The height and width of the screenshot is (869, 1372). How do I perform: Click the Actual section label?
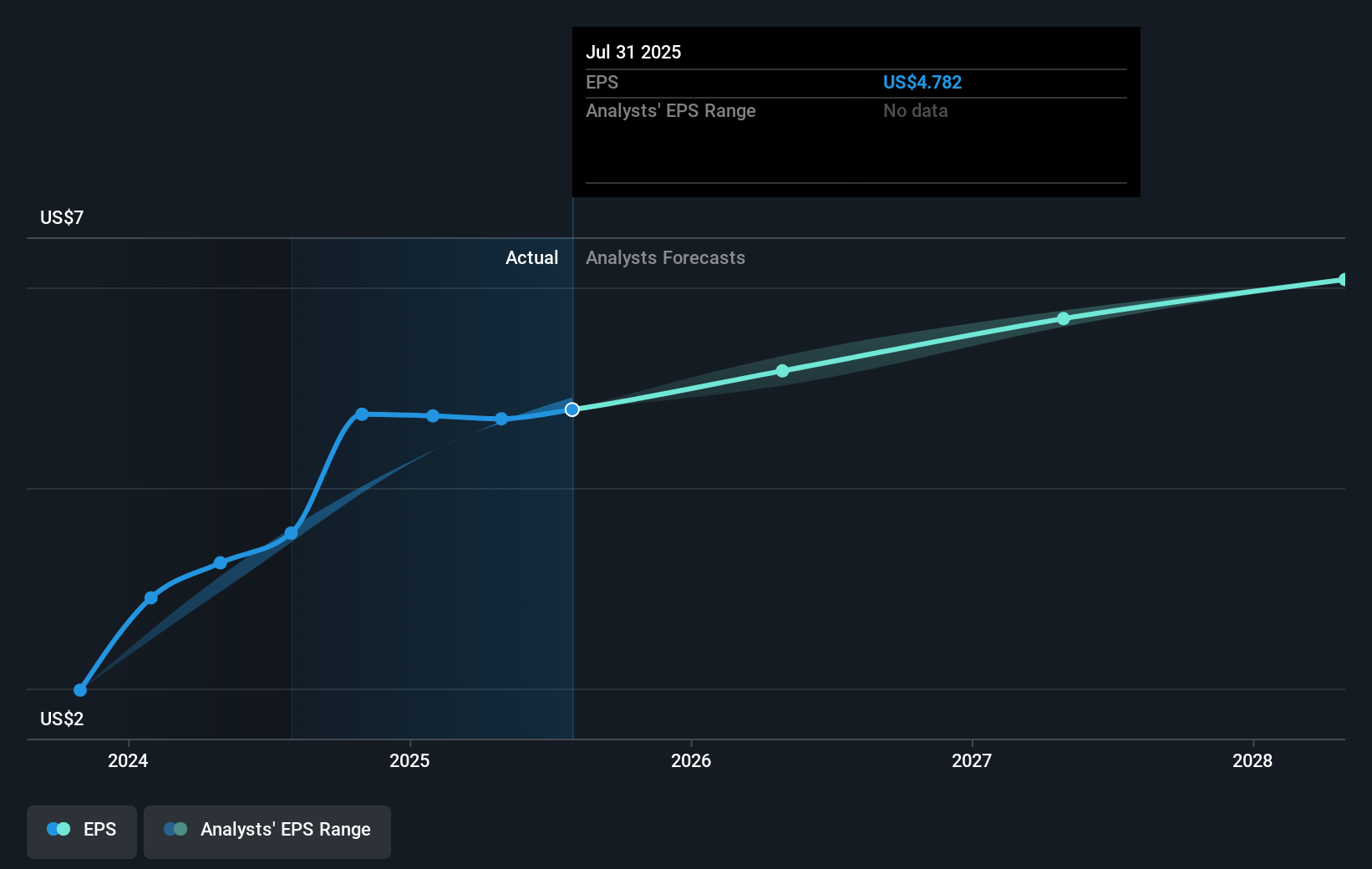pyautogui.click(x=531, y=258)
